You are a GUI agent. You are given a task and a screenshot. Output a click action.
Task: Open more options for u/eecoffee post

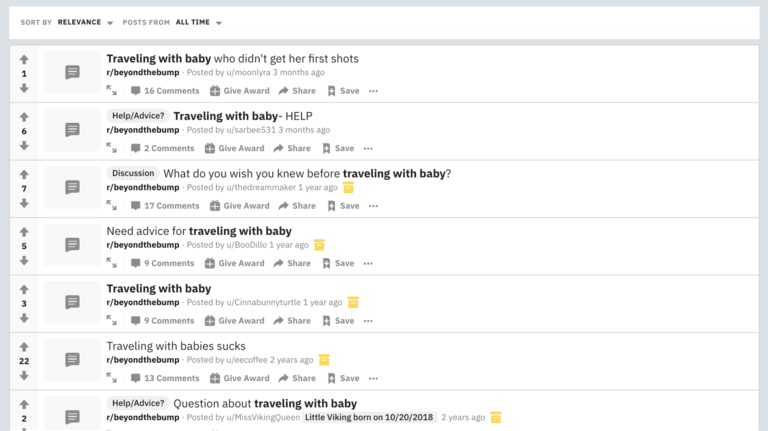pyautogui.click(x=373, y=378)
